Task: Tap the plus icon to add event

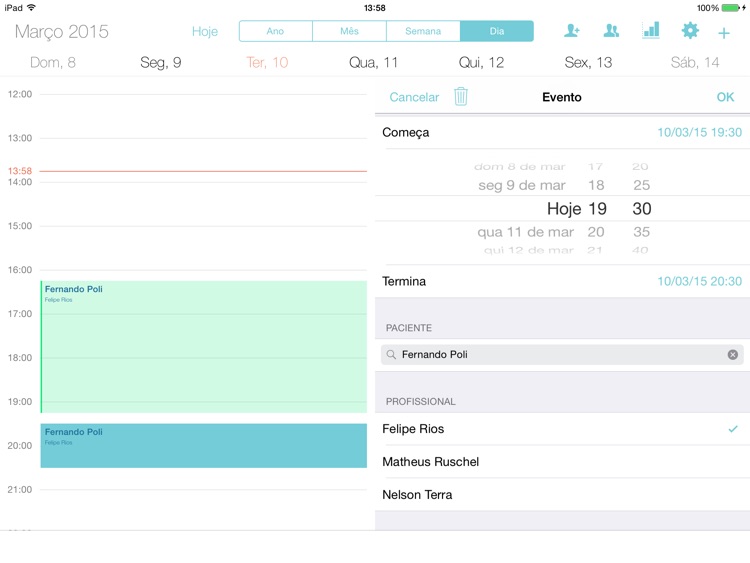Action: (x=724, y=33)
